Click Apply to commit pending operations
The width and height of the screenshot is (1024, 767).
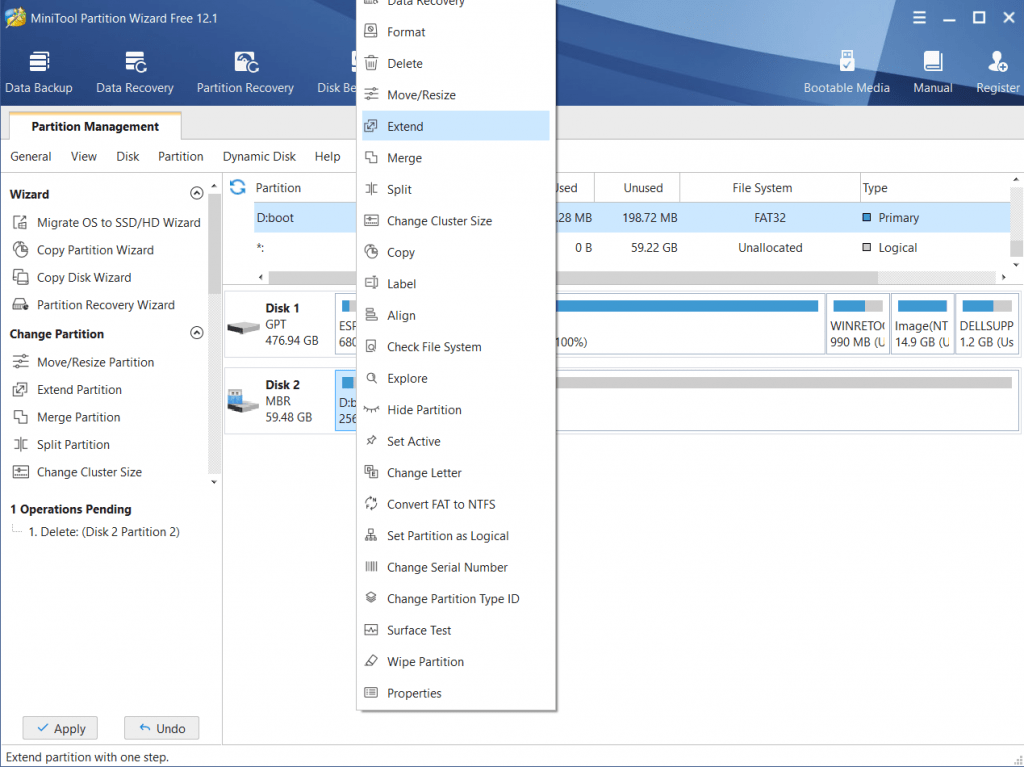coord(60,728)
